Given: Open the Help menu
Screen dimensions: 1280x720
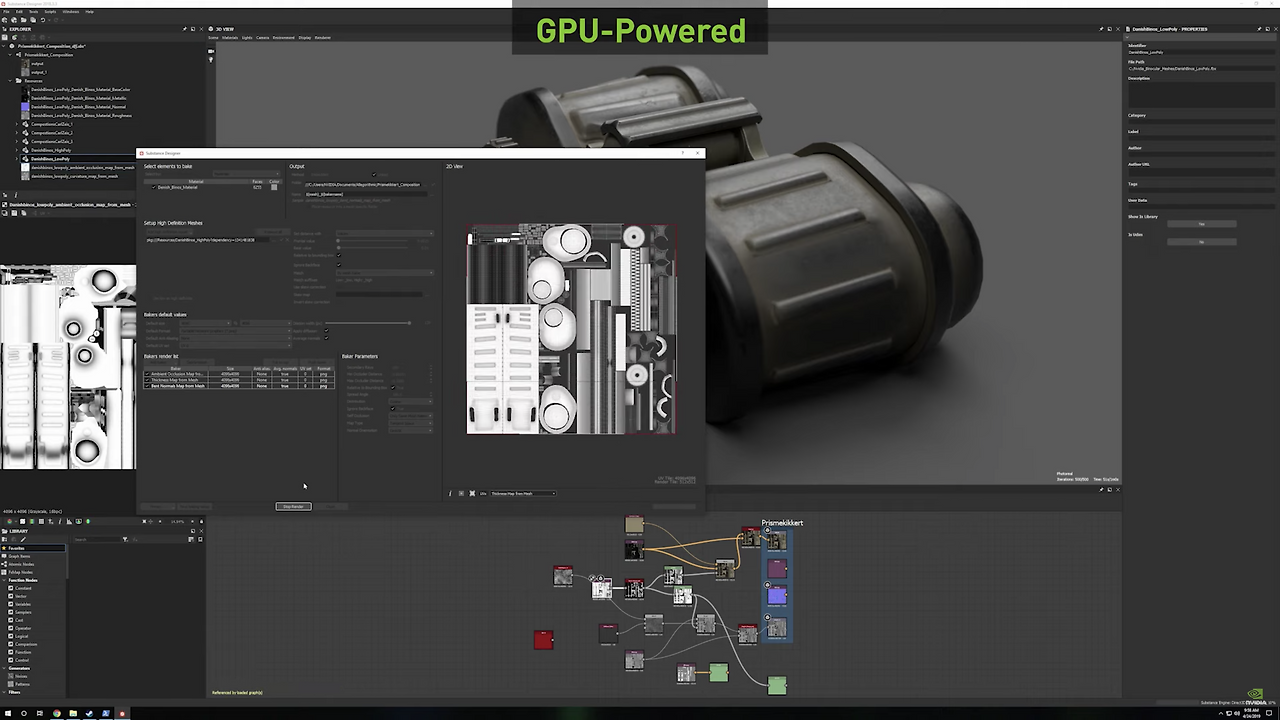Looking at the screenshot, I should click(89, 12).
